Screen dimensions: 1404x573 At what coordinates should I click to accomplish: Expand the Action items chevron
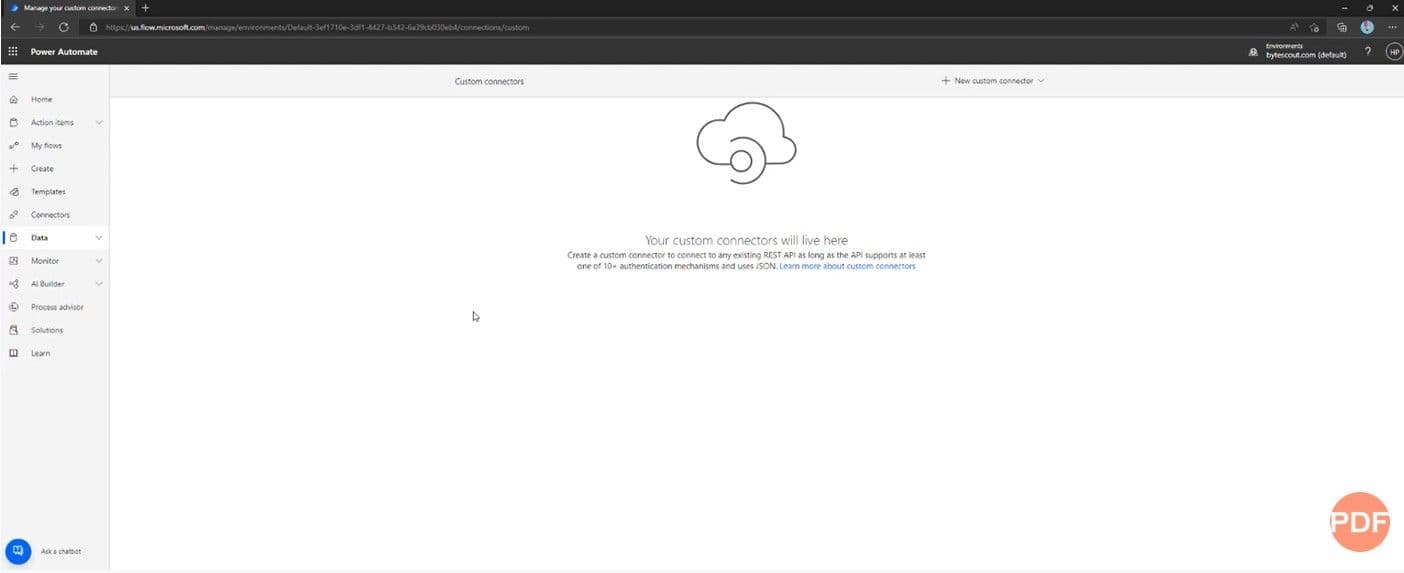click(x=98, y=123)
